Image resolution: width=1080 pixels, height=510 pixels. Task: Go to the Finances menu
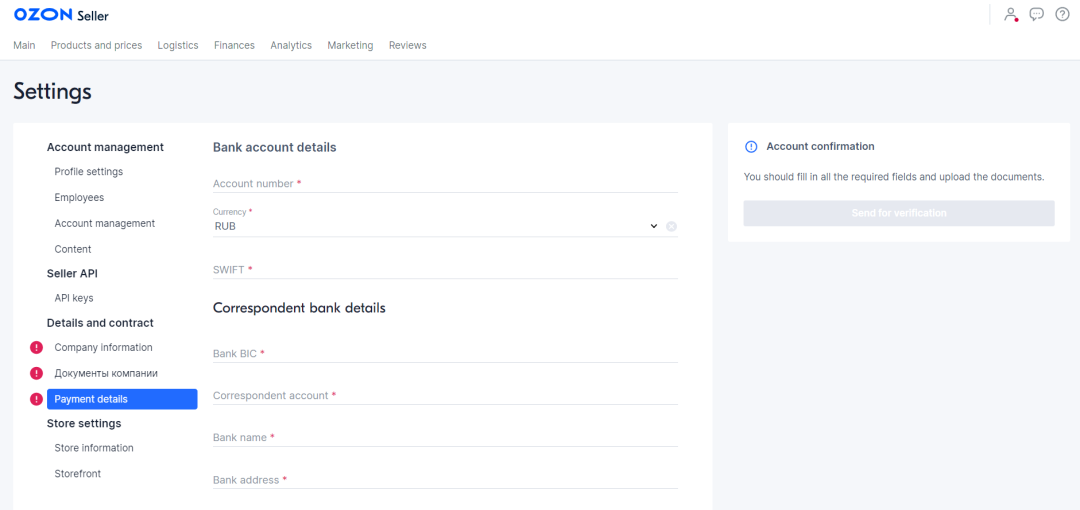(234, 45)
